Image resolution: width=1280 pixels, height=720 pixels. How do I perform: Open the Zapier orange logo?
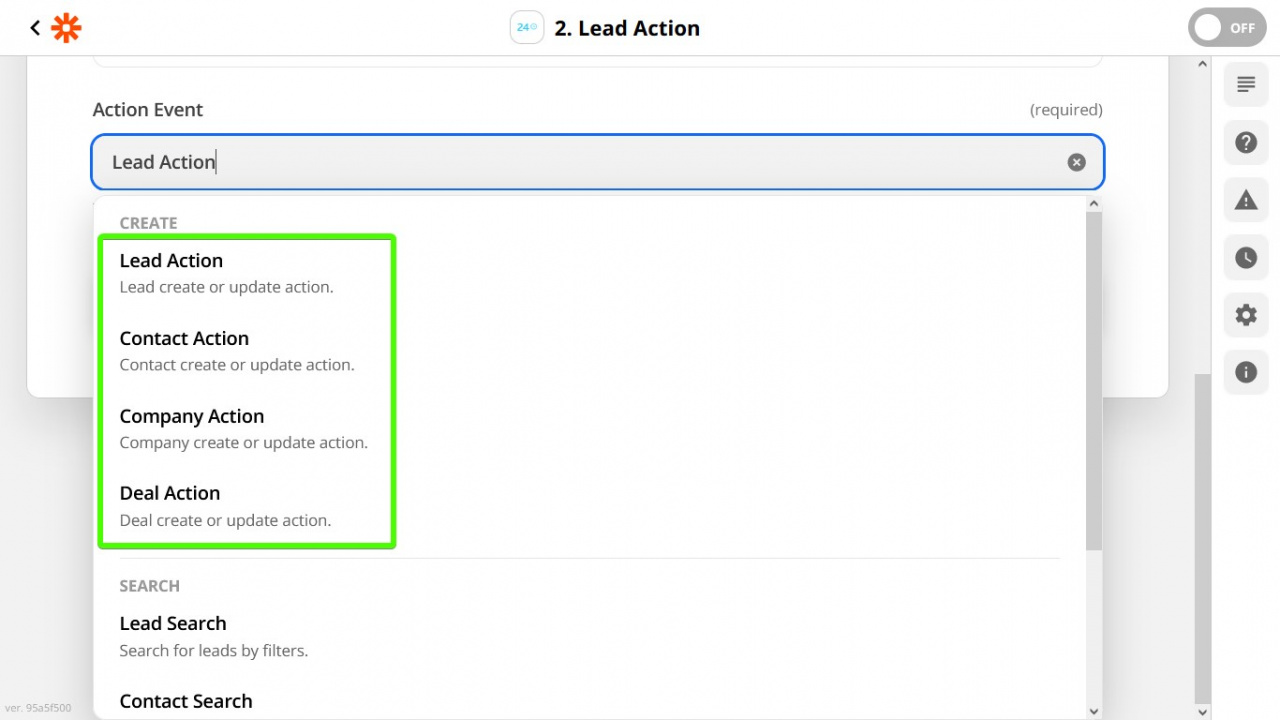coord(66,28)
